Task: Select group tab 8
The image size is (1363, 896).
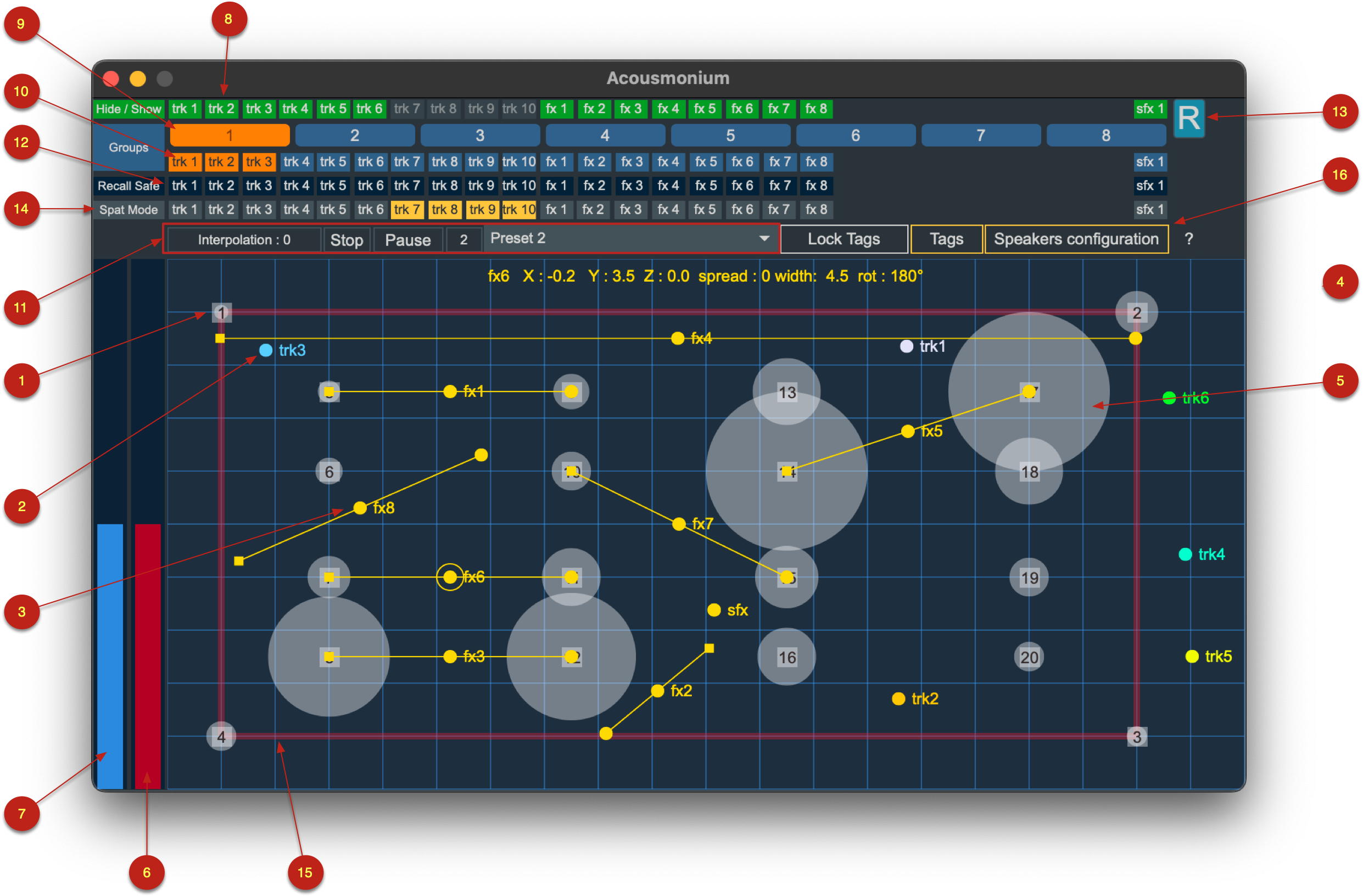Action: [x=1106, y=136]
